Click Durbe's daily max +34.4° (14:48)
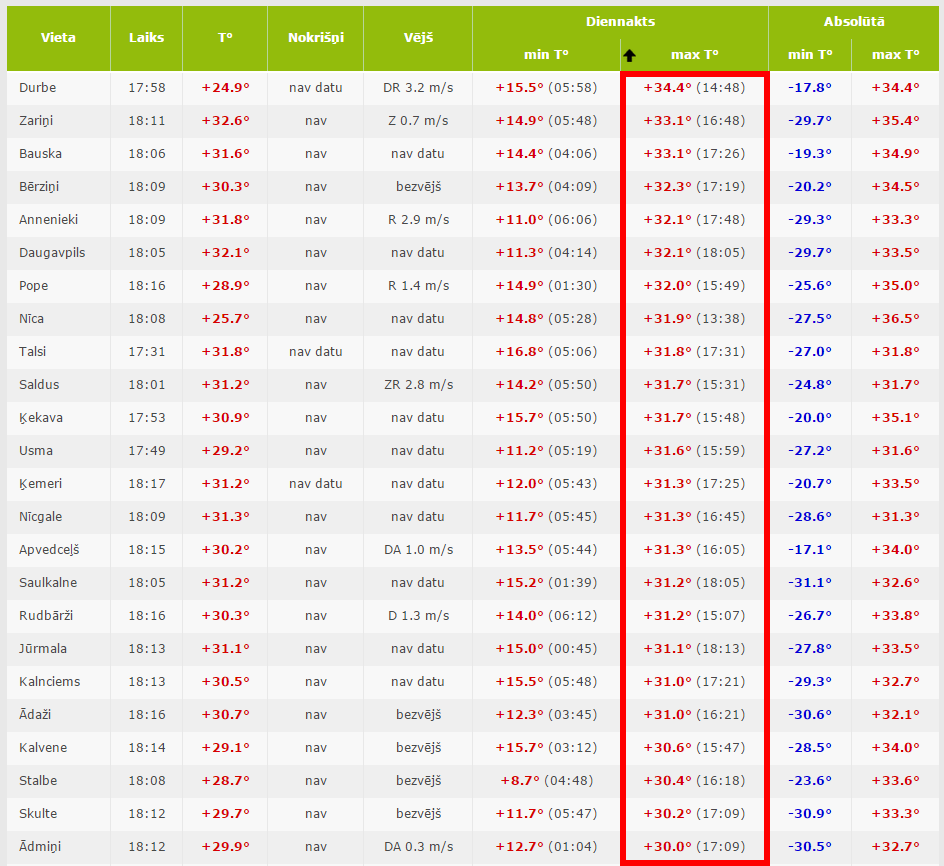 coord(694,87)
